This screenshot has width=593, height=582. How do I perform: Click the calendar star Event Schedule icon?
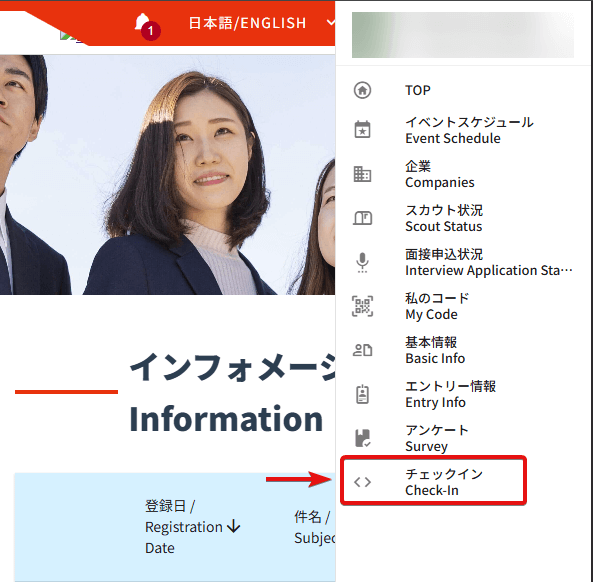(362, 130)
